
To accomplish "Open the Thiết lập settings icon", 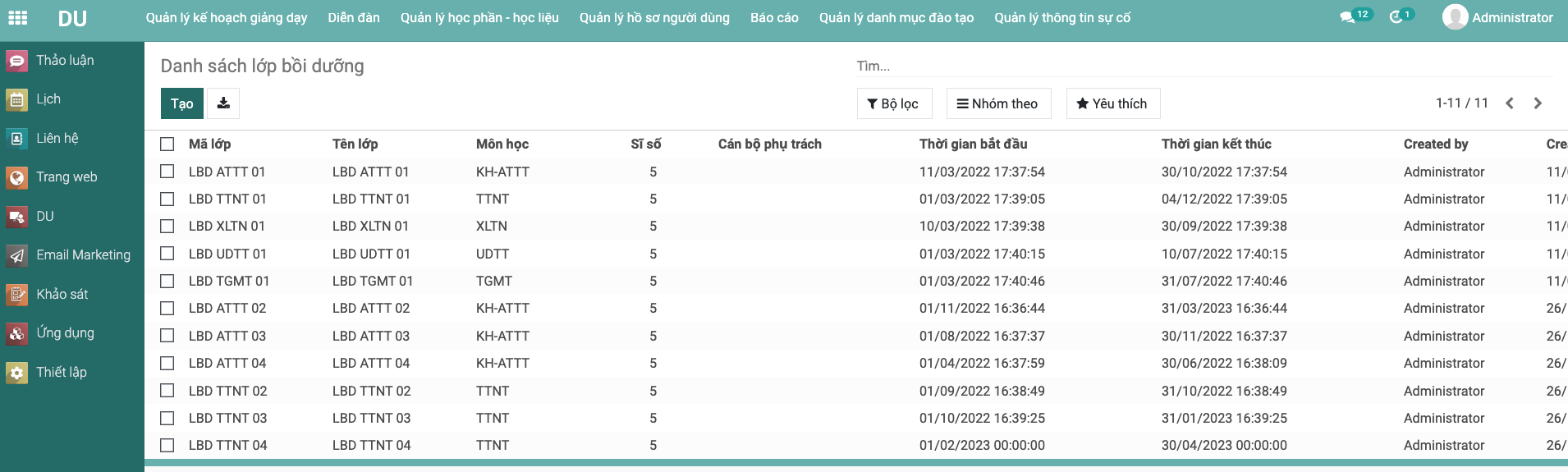I will click(16, 373).
